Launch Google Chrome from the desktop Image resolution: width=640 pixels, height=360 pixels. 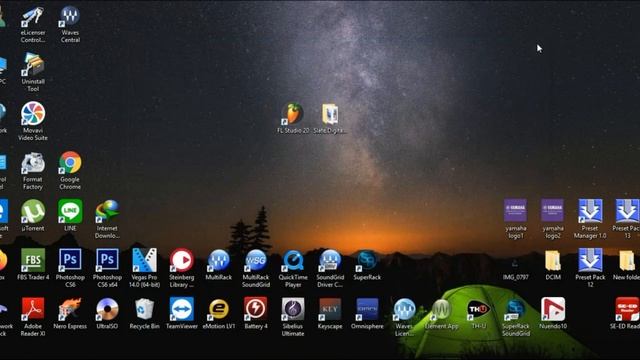tap(70, 163)
